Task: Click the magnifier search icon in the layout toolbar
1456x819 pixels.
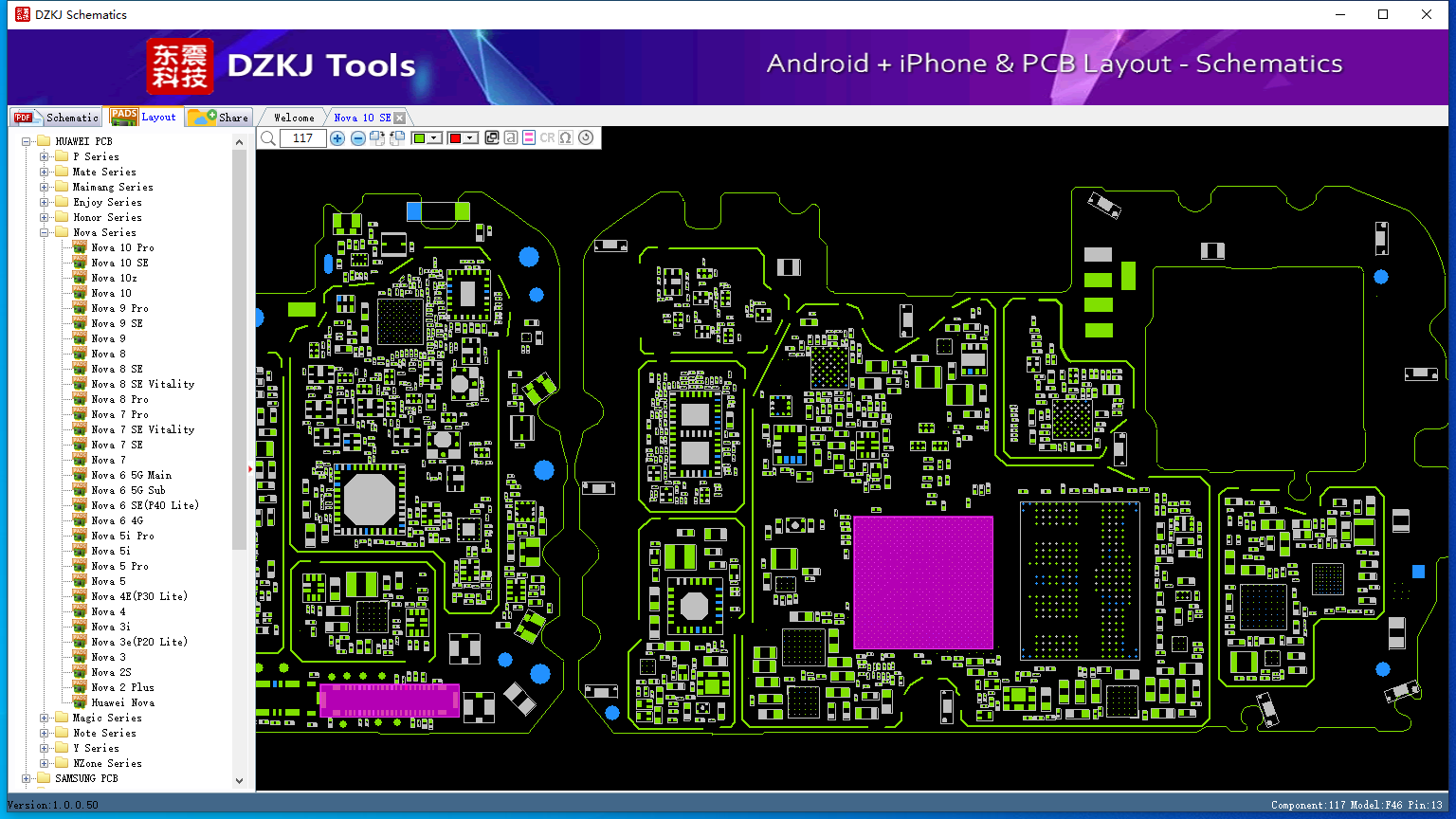Action: click(x=268, y=138)
